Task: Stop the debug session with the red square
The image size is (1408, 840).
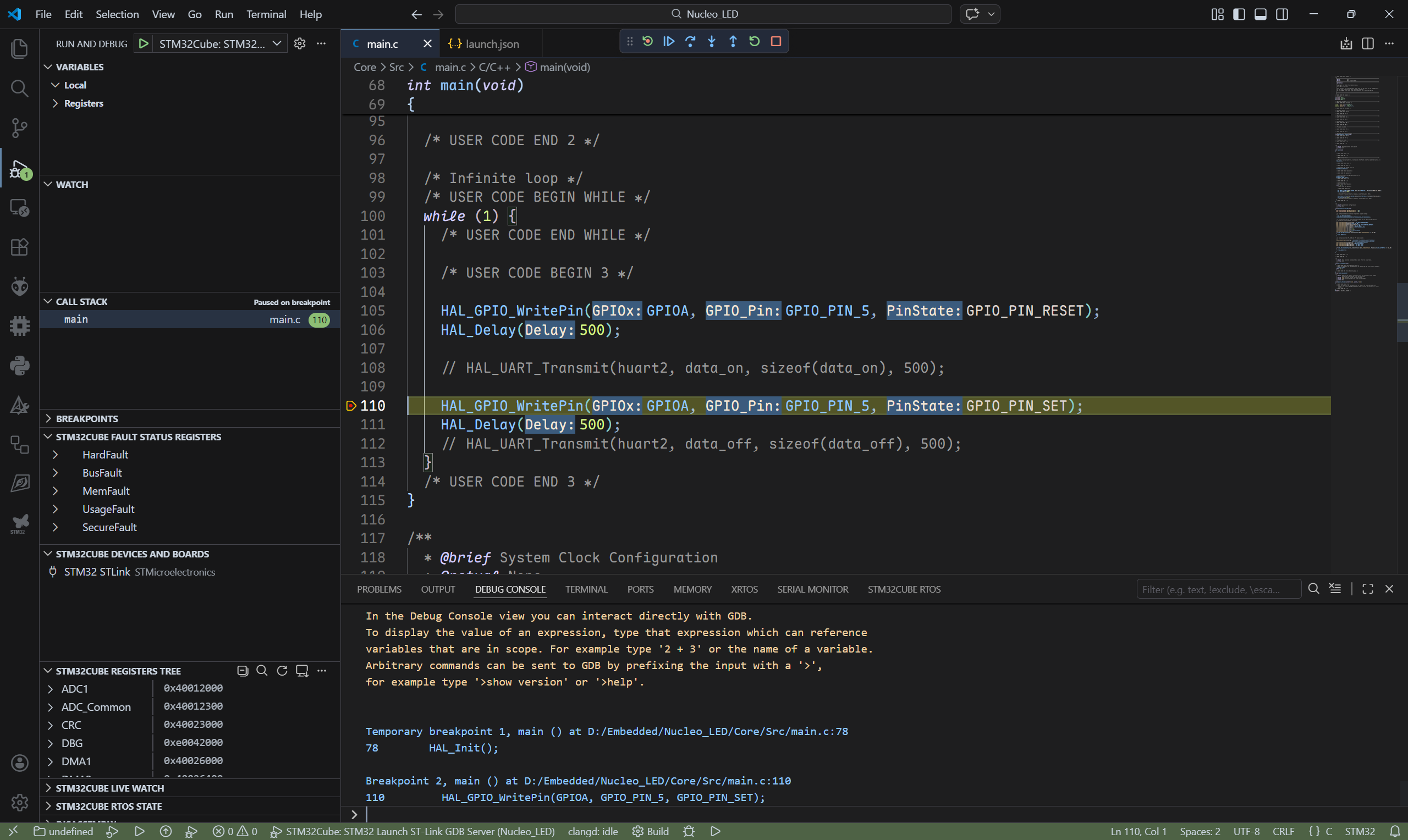Action: tap(776, 41)
